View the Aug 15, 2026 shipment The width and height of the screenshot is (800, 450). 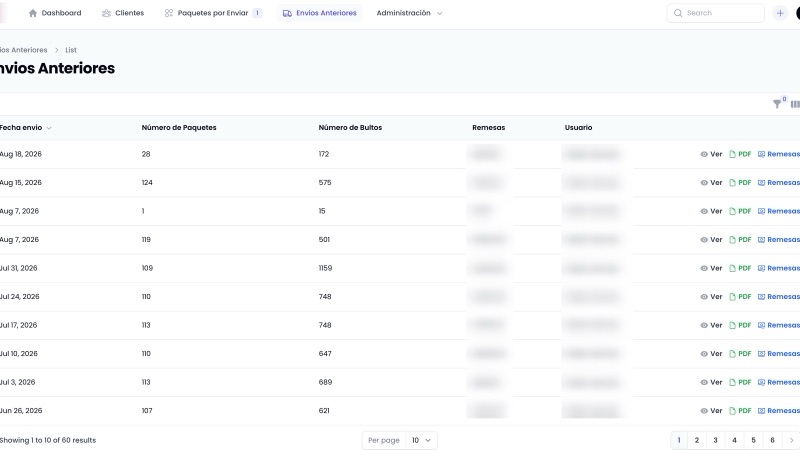(711, 183)
